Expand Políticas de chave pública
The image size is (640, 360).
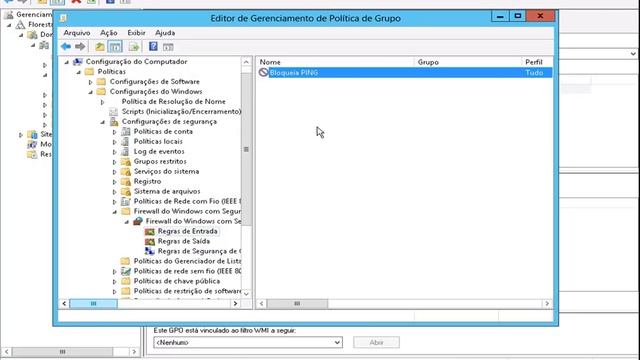click(114, 282)
